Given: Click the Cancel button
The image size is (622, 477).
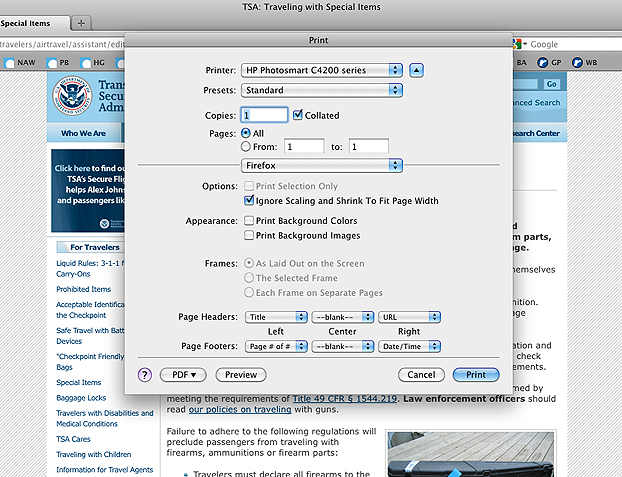Looking at the screenshot, I should pyautogui.click(x=421, y=375).
